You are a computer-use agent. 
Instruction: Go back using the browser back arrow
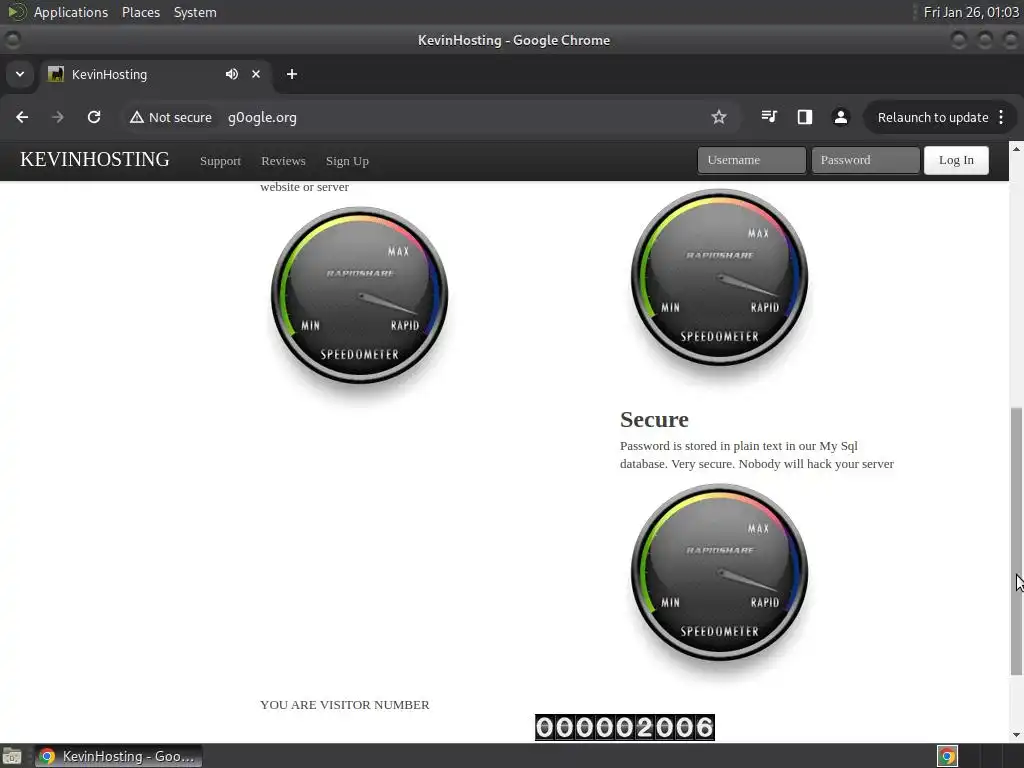pos(22,118)
